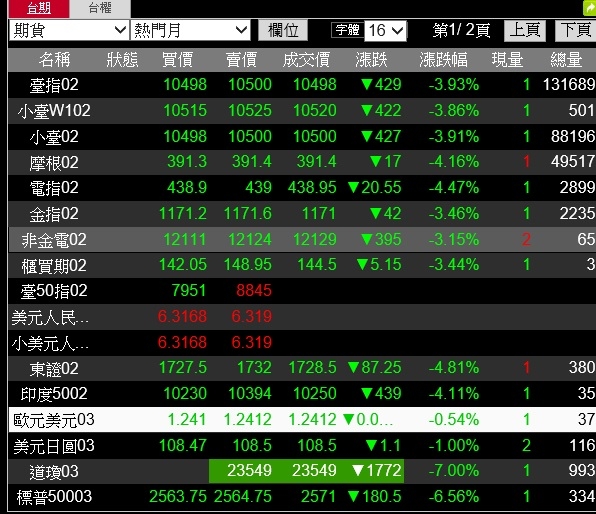Screen dimensions: 596x514
Task: Select the 摩根02 row name
Action: pos(54,162)
